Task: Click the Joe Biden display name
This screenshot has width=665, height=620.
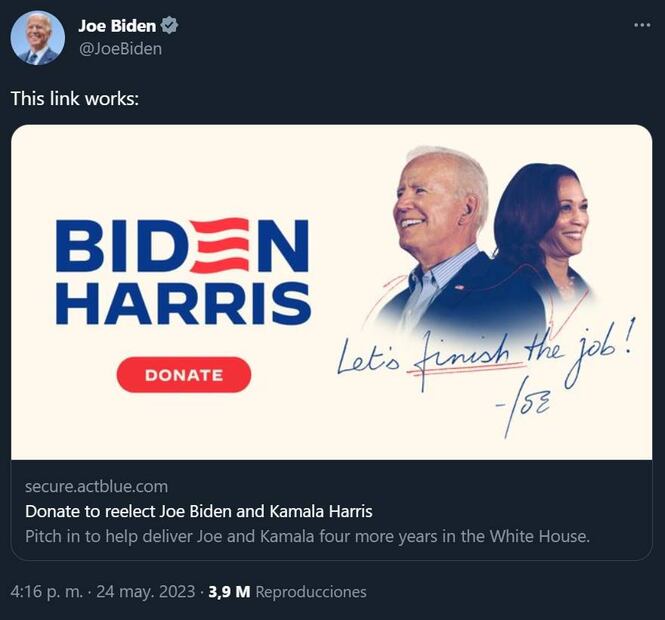Action: pos(117,26)
